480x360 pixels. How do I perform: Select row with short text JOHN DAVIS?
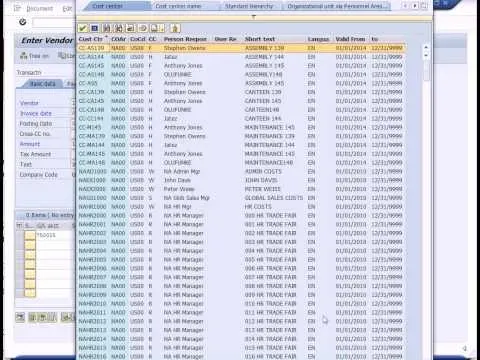241,180
